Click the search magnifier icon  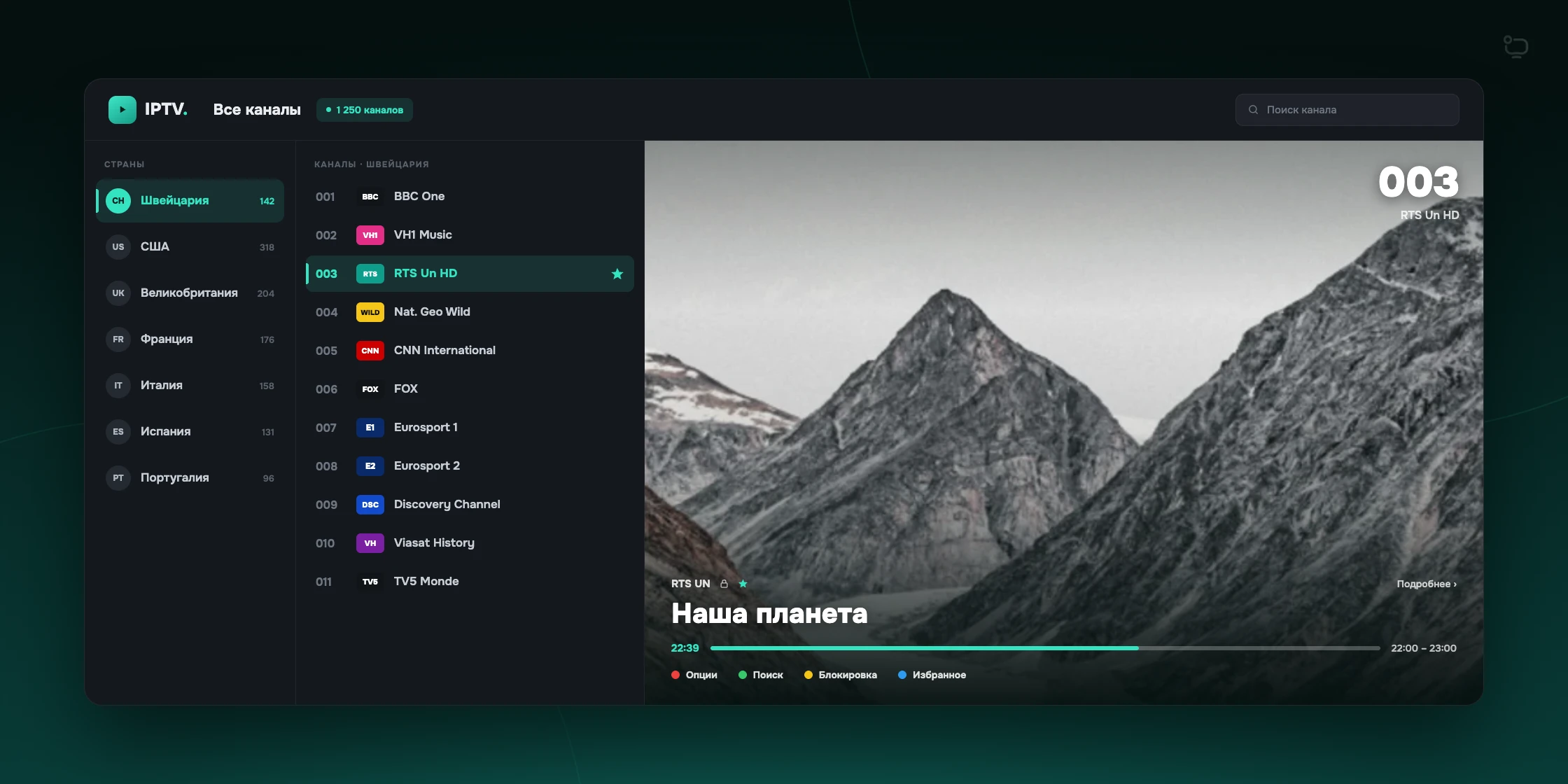1253,110
